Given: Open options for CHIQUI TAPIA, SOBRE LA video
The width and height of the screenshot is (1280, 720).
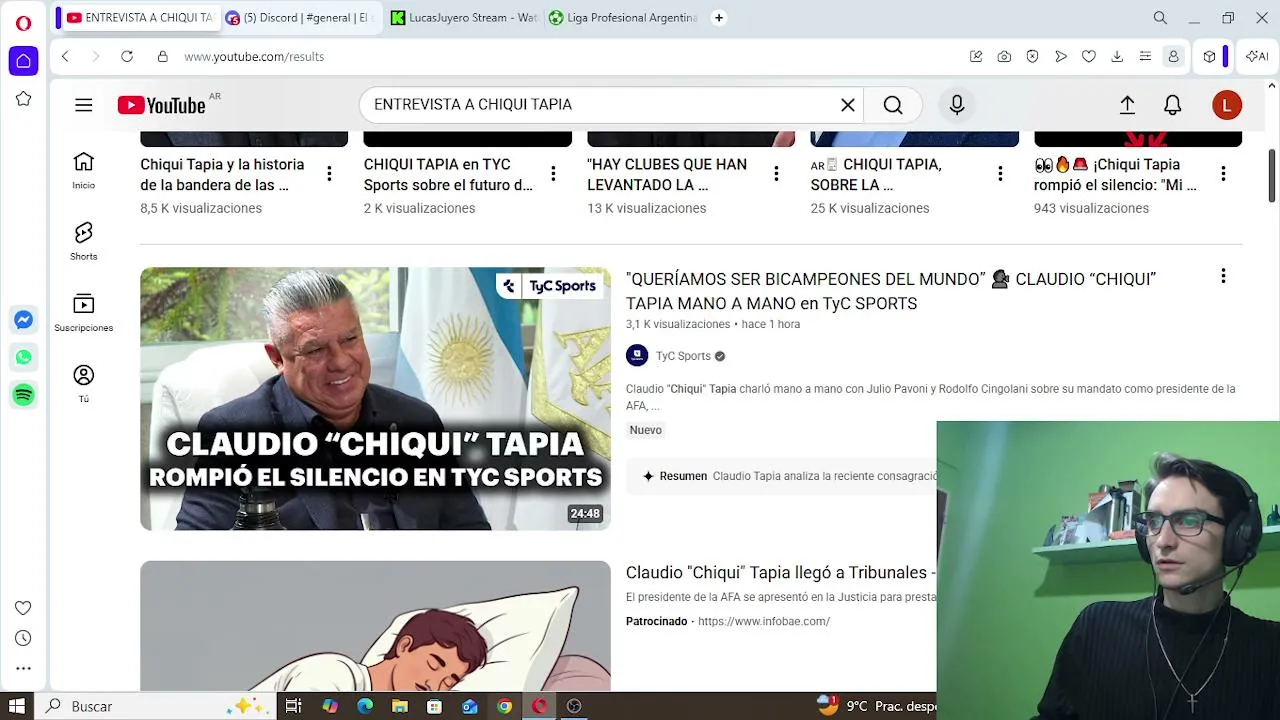Looking at the screenshot, I should point(1000,175).
